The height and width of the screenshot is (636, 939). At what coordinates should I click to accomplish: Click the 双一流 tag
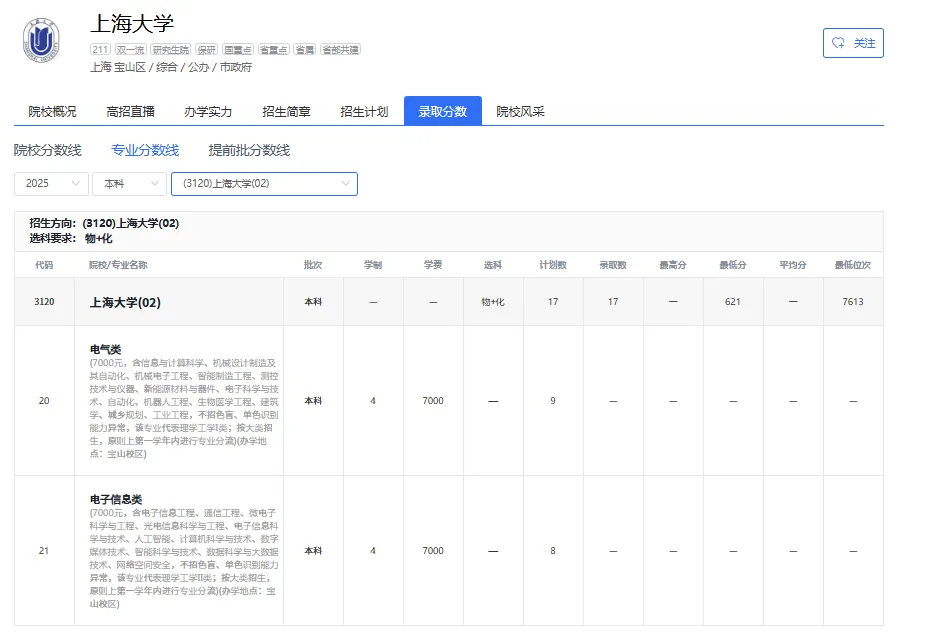[x=130, y=50]
